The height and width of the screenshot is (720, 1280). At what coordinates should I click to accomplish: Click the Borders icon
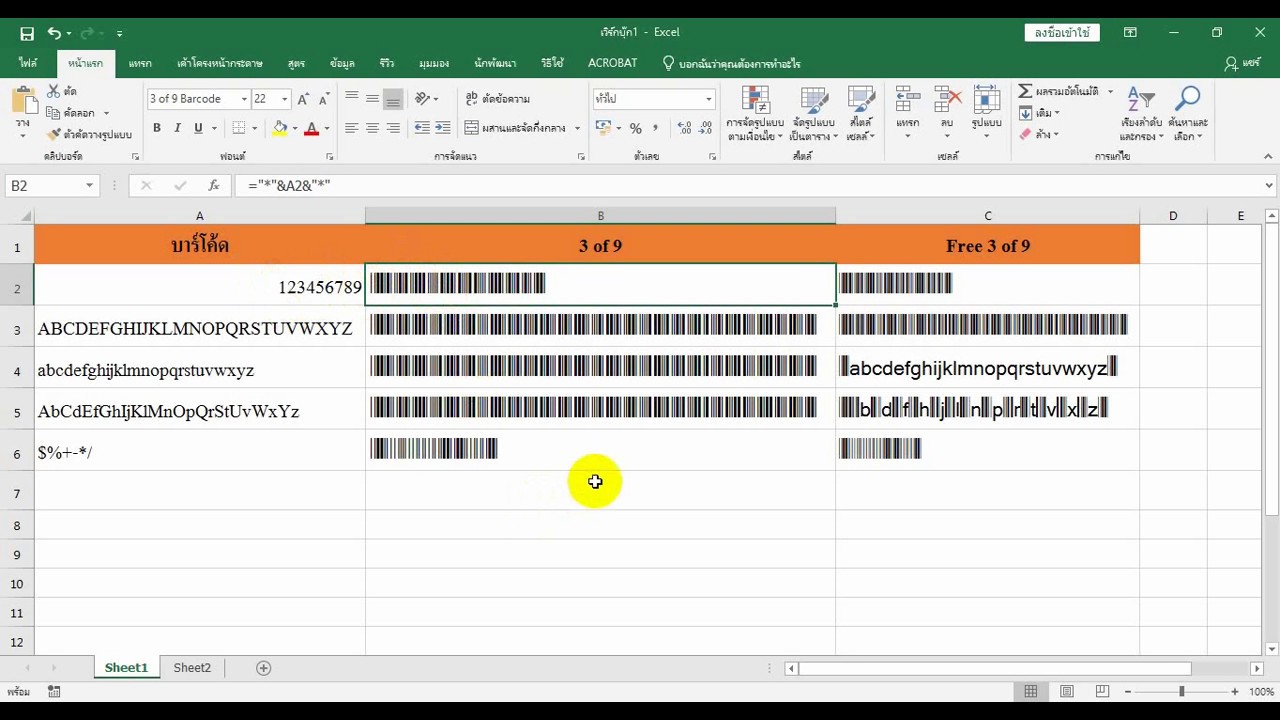pos(238,128)
